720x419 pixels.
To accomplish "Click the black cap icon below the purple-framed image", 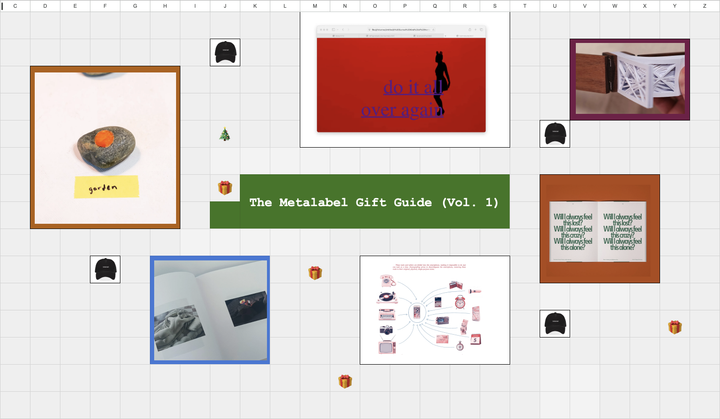I will point(555,134).
